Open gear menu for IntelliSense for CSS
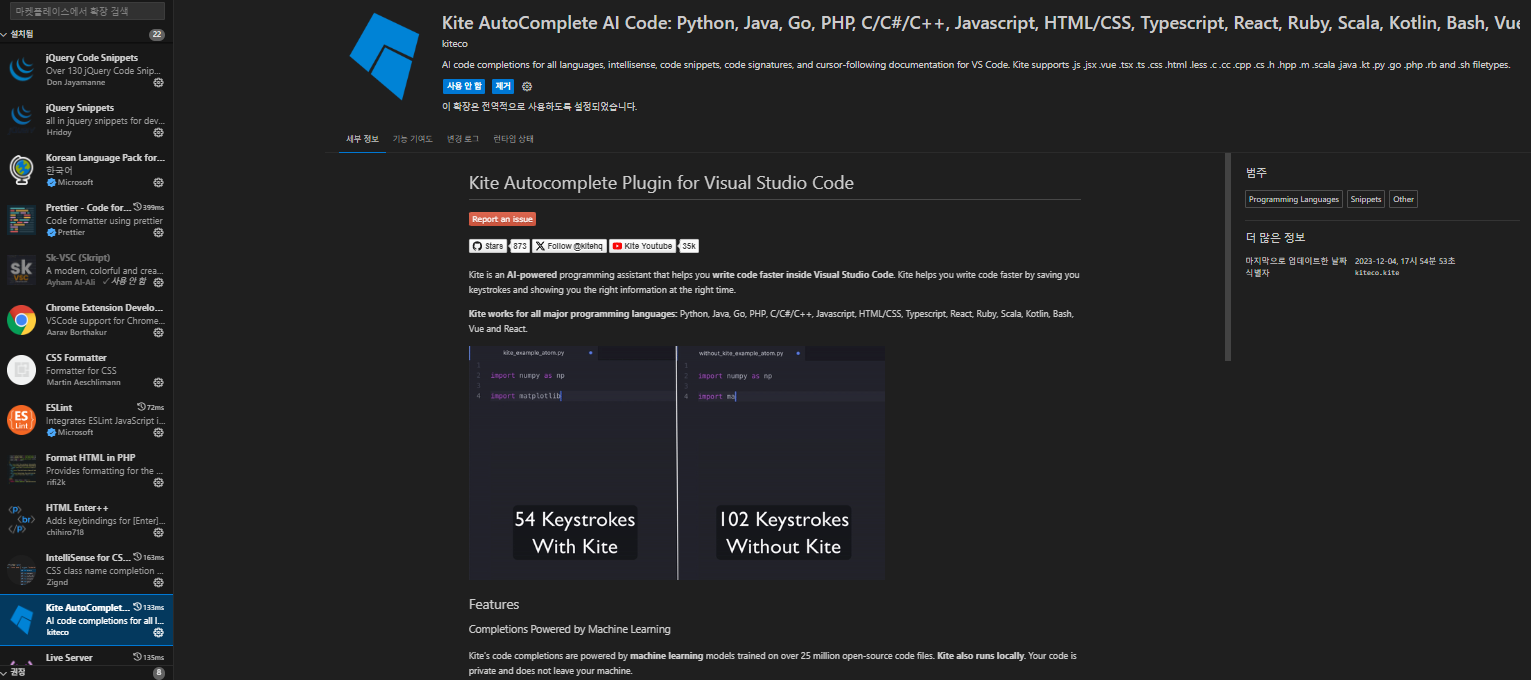 [158, 583]
